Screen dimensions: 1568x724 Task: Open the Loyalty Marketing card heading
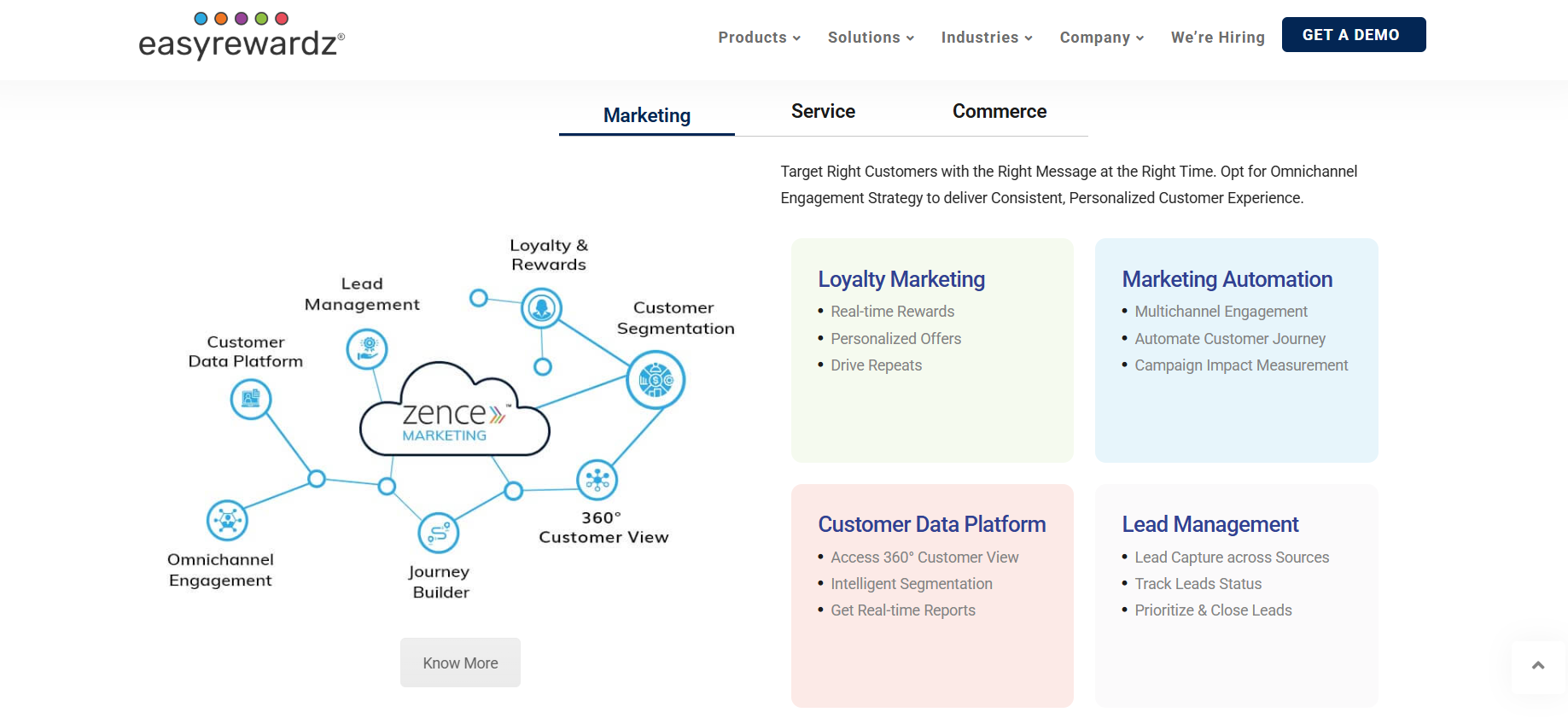(901, 279)
